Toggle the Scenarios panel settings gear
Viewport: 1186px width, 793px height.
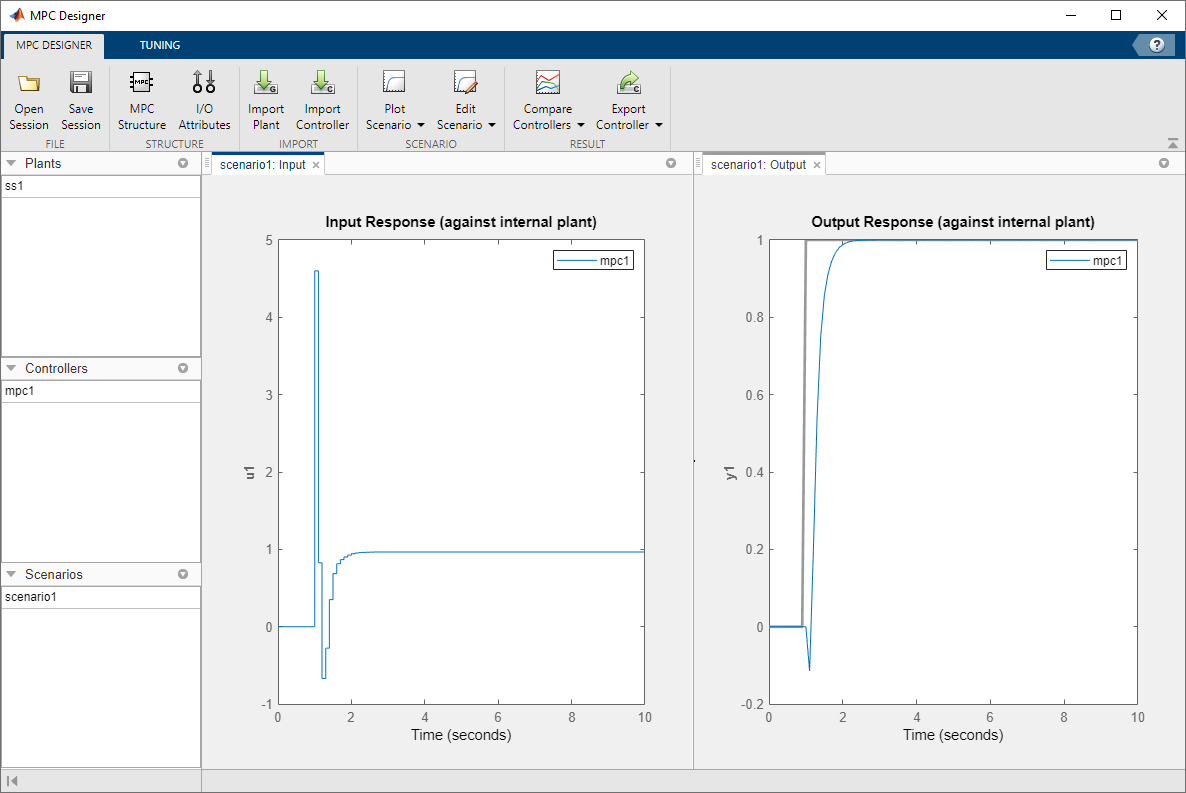point(182,574)
